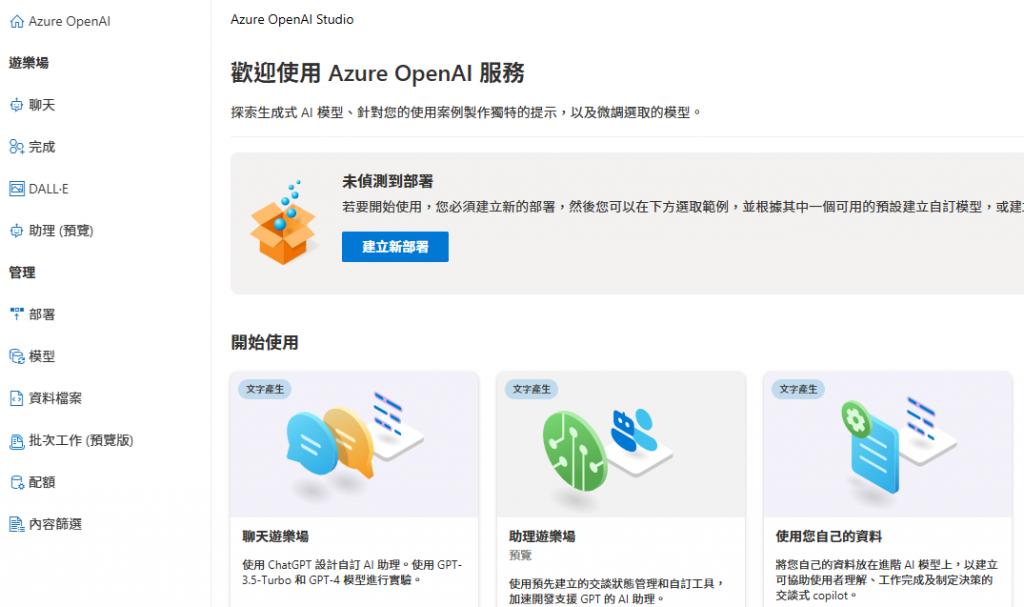Click the 未偵測到部署 heading
This screenshot has width=1024, height=607.
coord(388,181)
